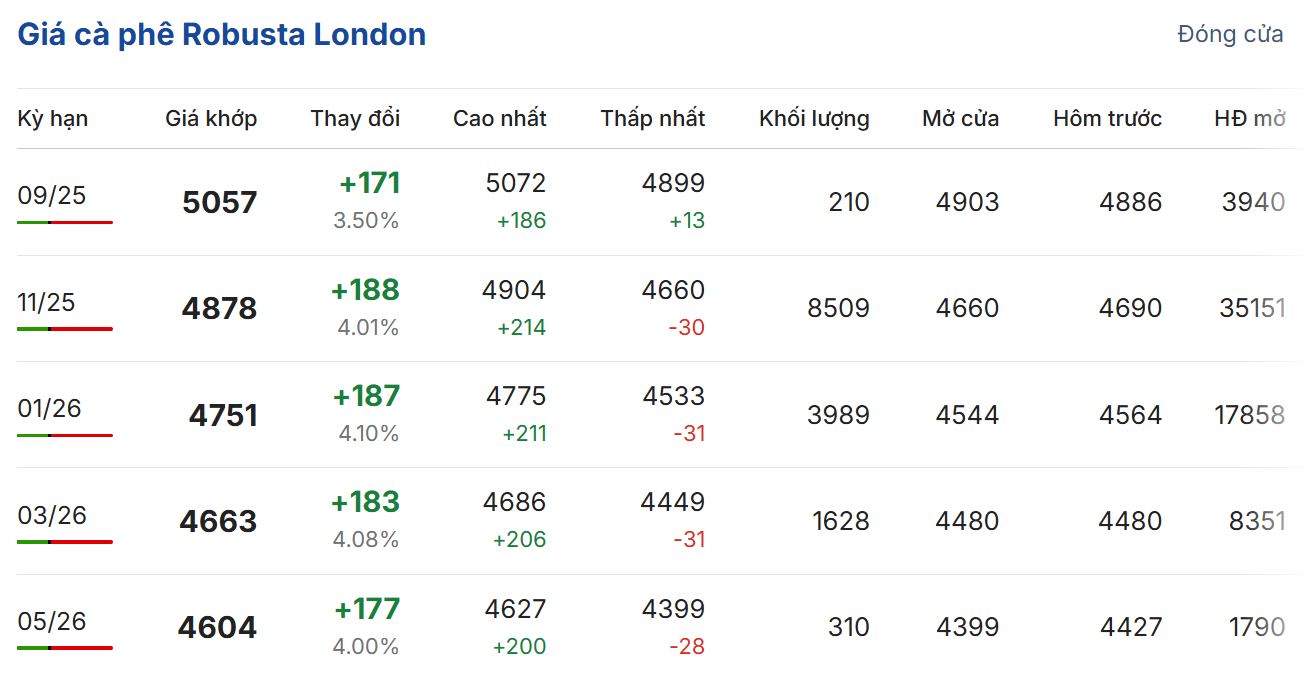The width and height of the screenshot is (1310, 680).
Task: Click the Đóng cửa market status label
Action: [x=1230, y=35]
